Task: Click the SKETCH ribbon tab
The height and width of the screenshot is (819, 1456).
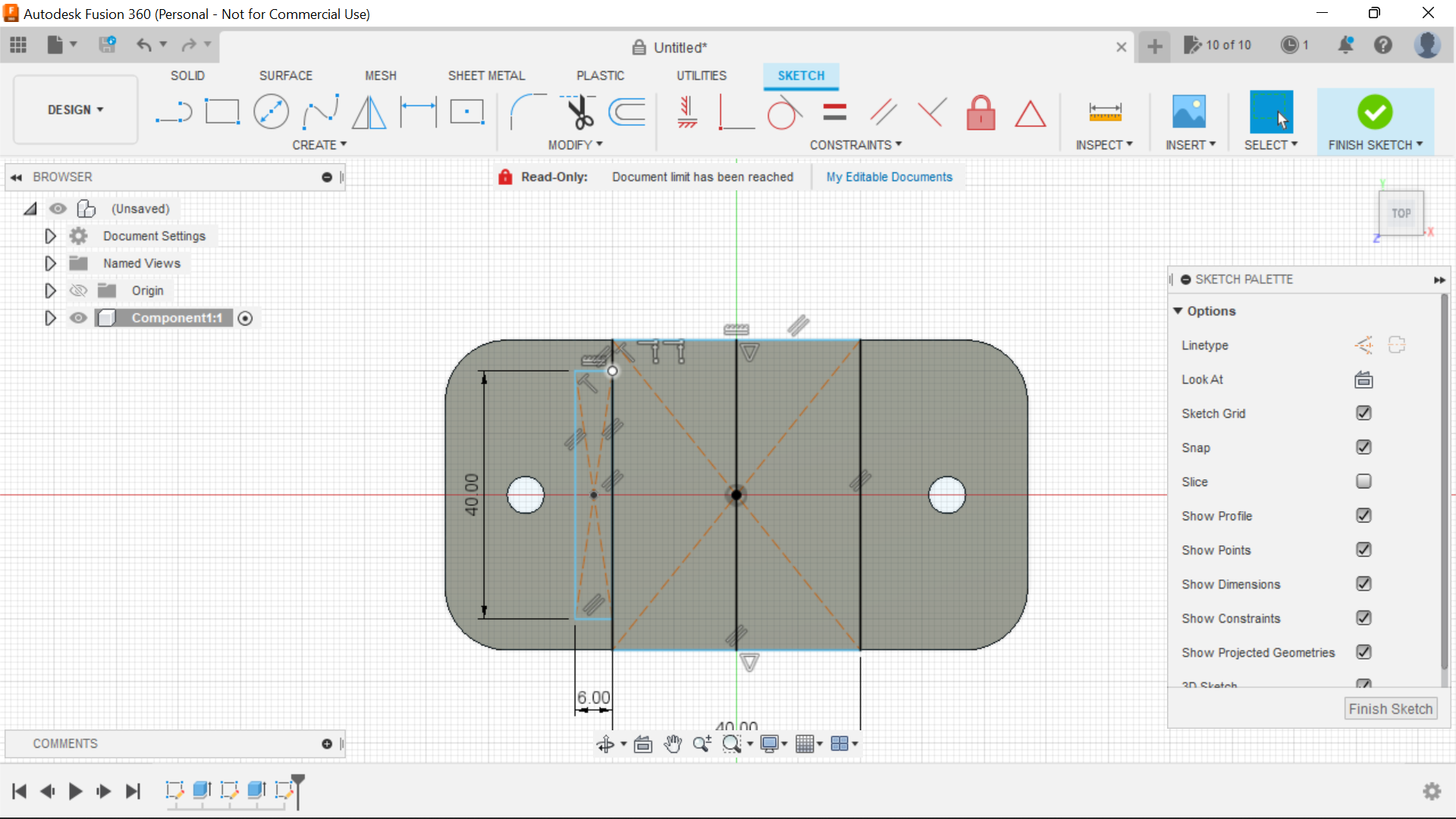Action: (801, 75)
